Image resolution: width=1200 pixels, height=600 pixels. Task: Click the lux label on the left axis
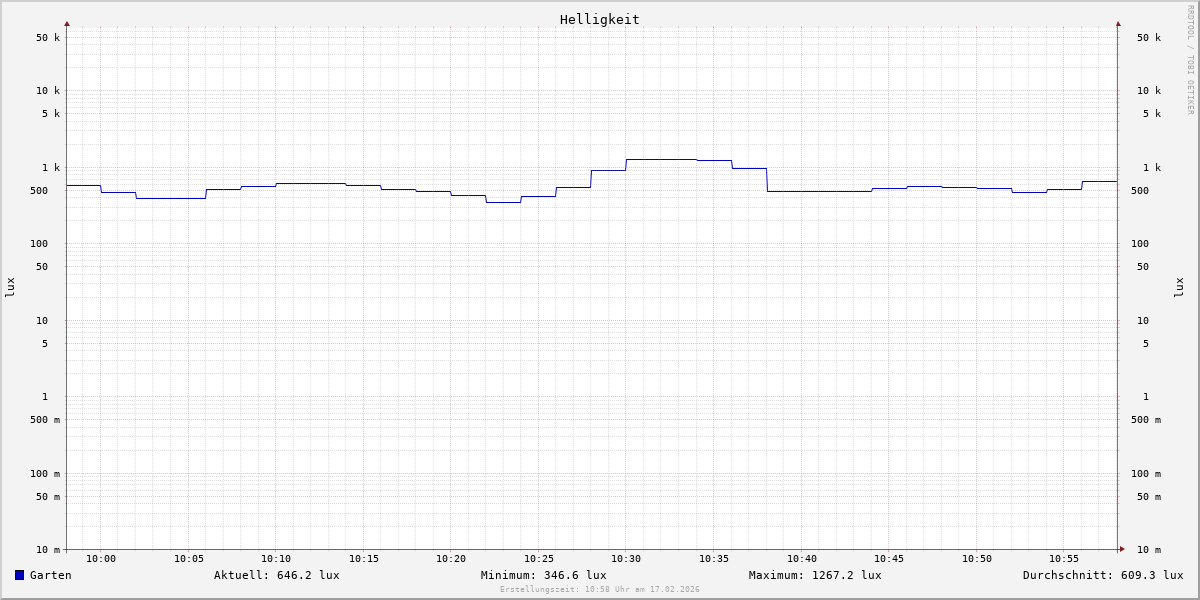pos(10,287)
